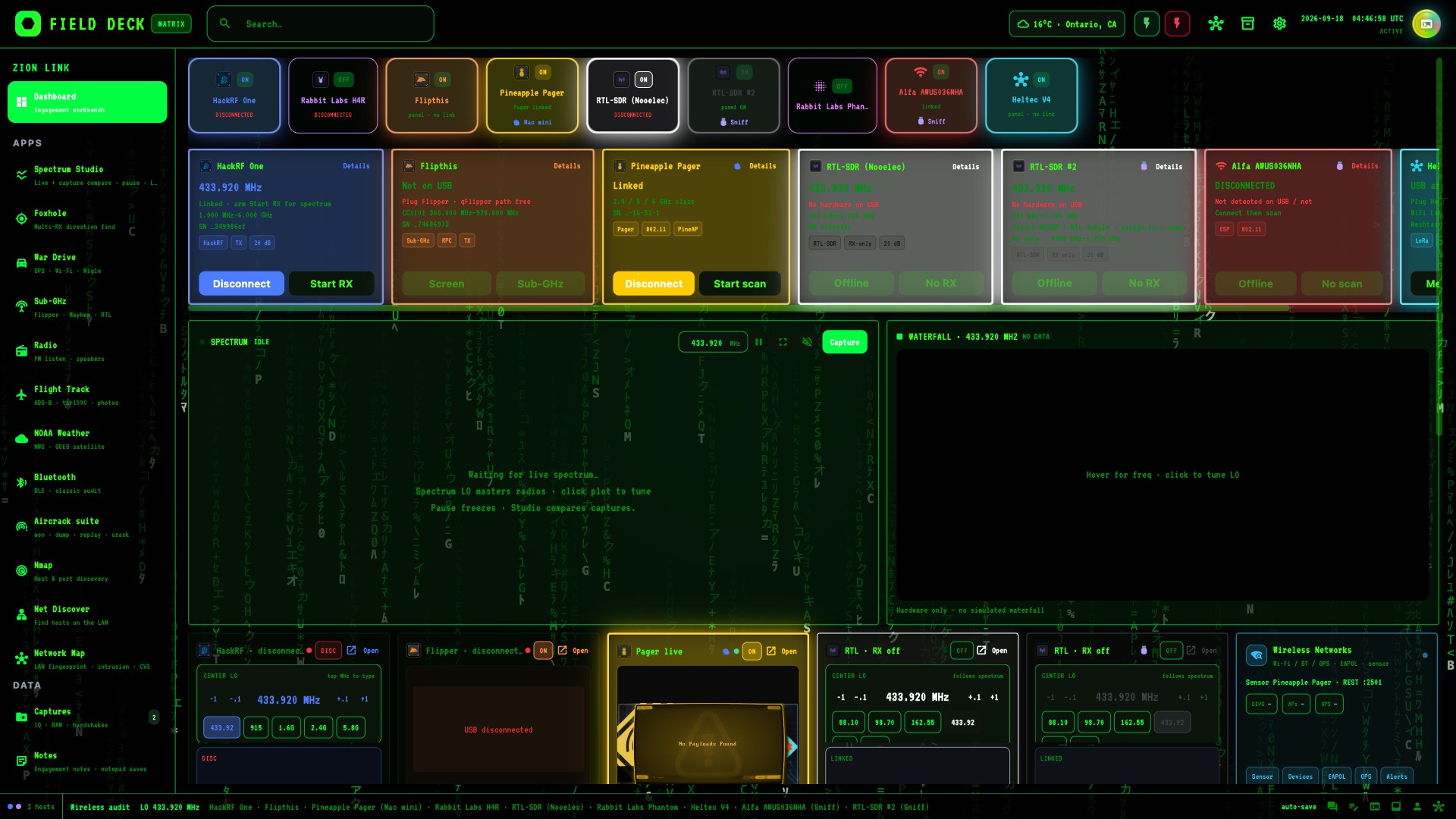The width and height of the screenshot is (1456, 819).
Task: Toggle Alfa AWUS036NHA tile ON switch
Action: 940,72
